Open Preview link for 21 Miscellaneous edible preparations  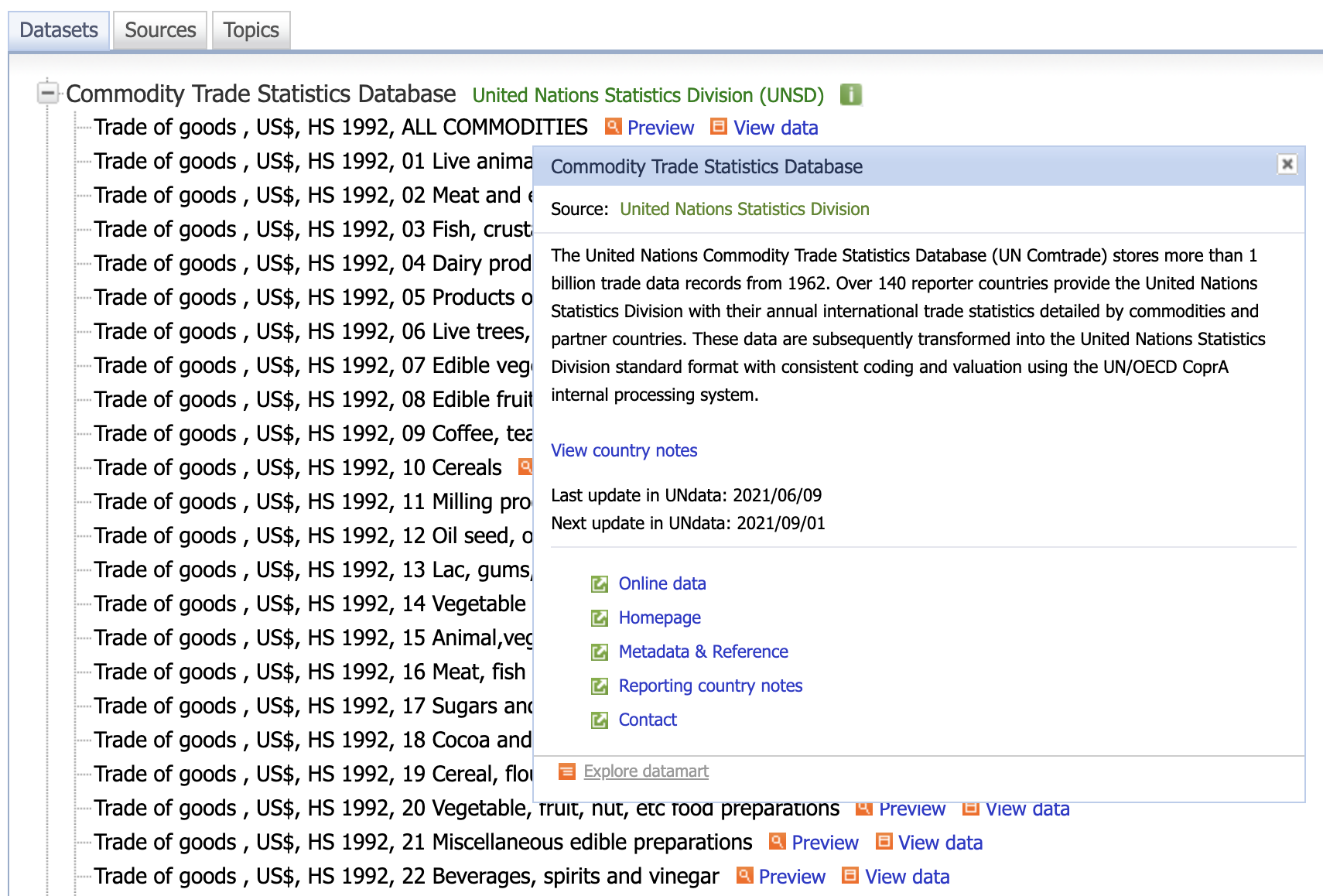[825, 843]
